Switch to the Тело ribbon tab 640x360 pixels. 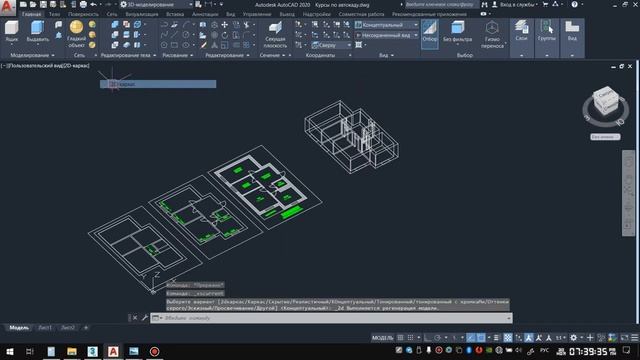point(54,14)
